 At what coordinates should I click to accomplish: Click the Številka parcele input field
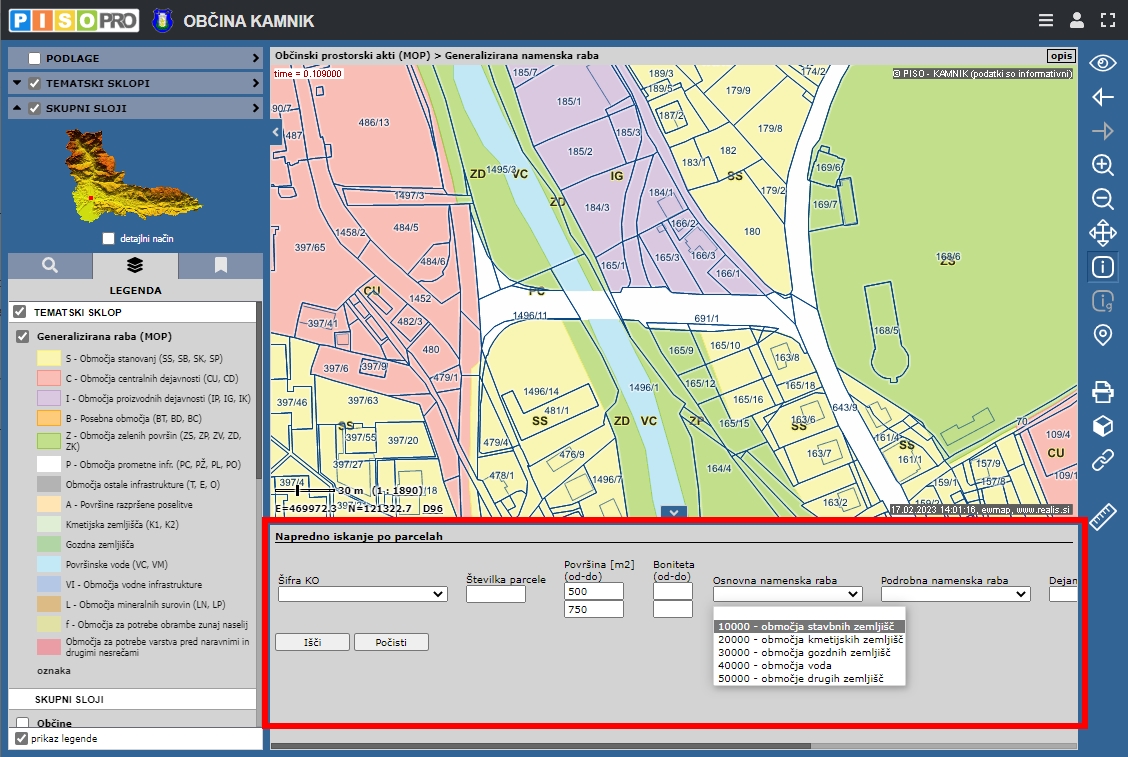click(x=496, y=594)
